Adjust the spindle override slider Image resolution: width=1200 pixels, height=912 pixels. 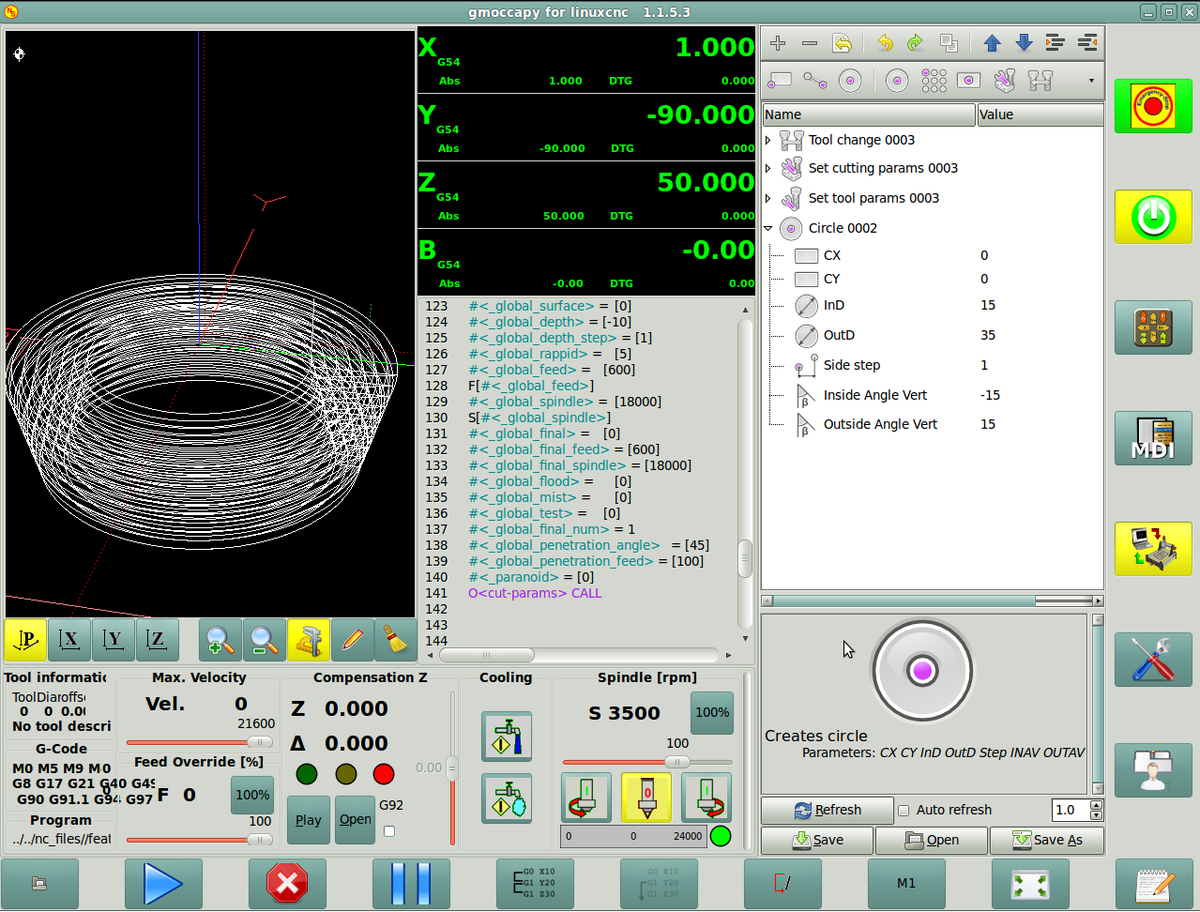click(677, 762)
